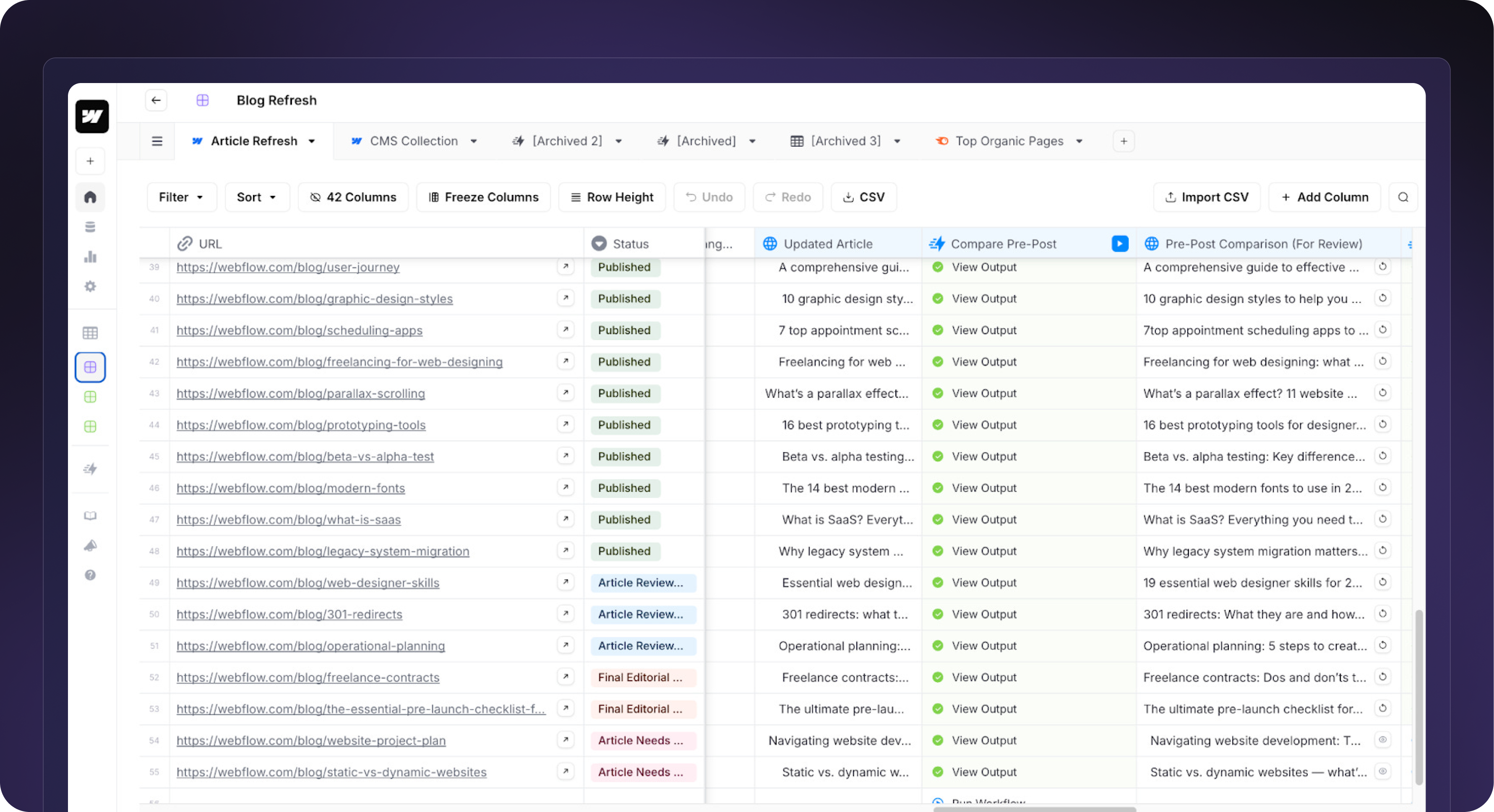The image size is (1494, 812).
Task: Click the Final Editorial status tag for freelance-contracts
Action: click(x=643, y=677)
